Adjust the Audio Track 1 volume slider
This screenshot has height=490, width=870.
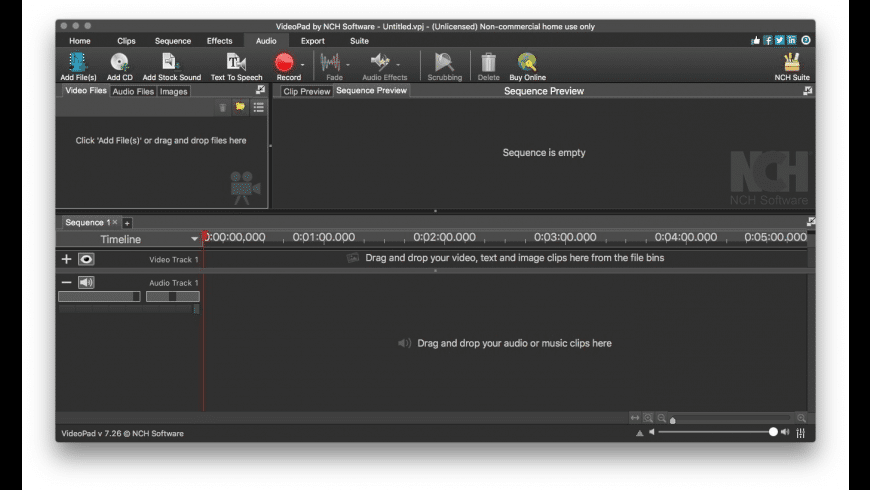pyautogui.click(x=99, y=297)
